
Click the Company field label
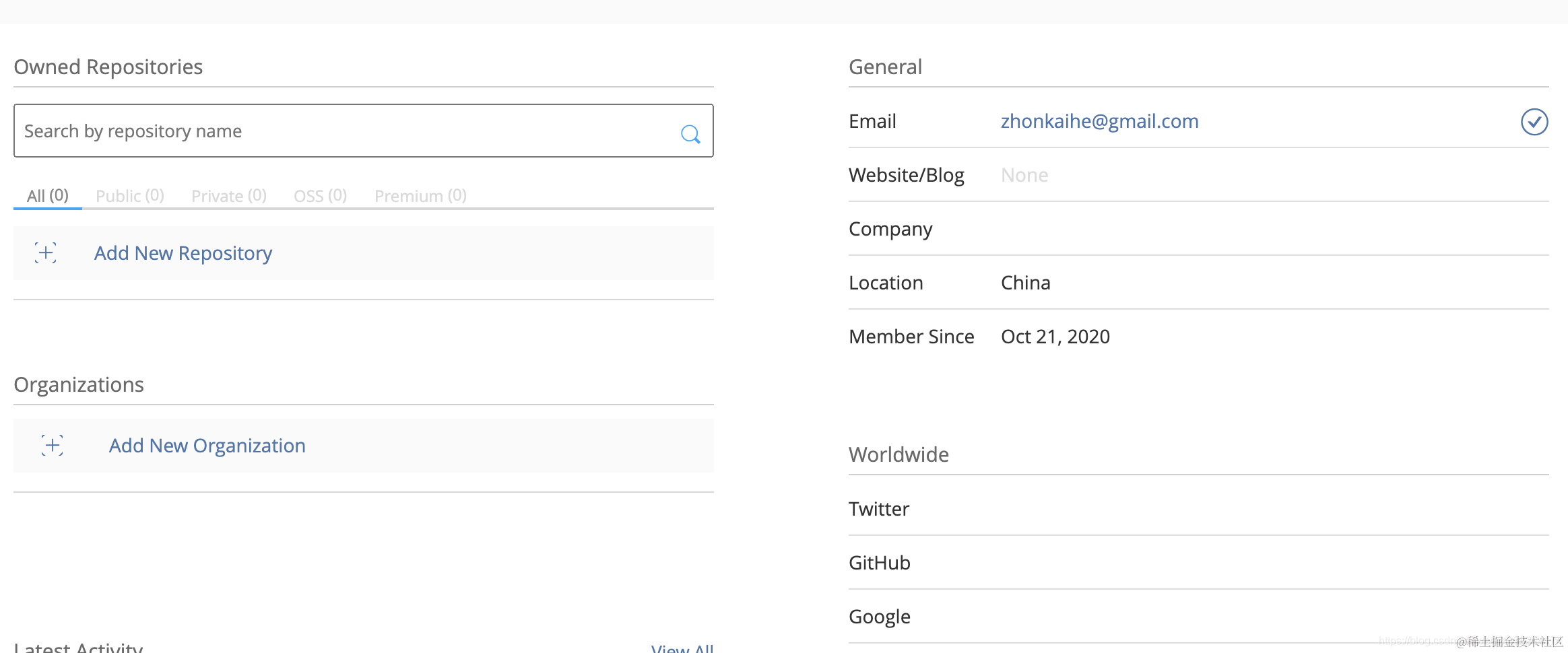point(890,229)
